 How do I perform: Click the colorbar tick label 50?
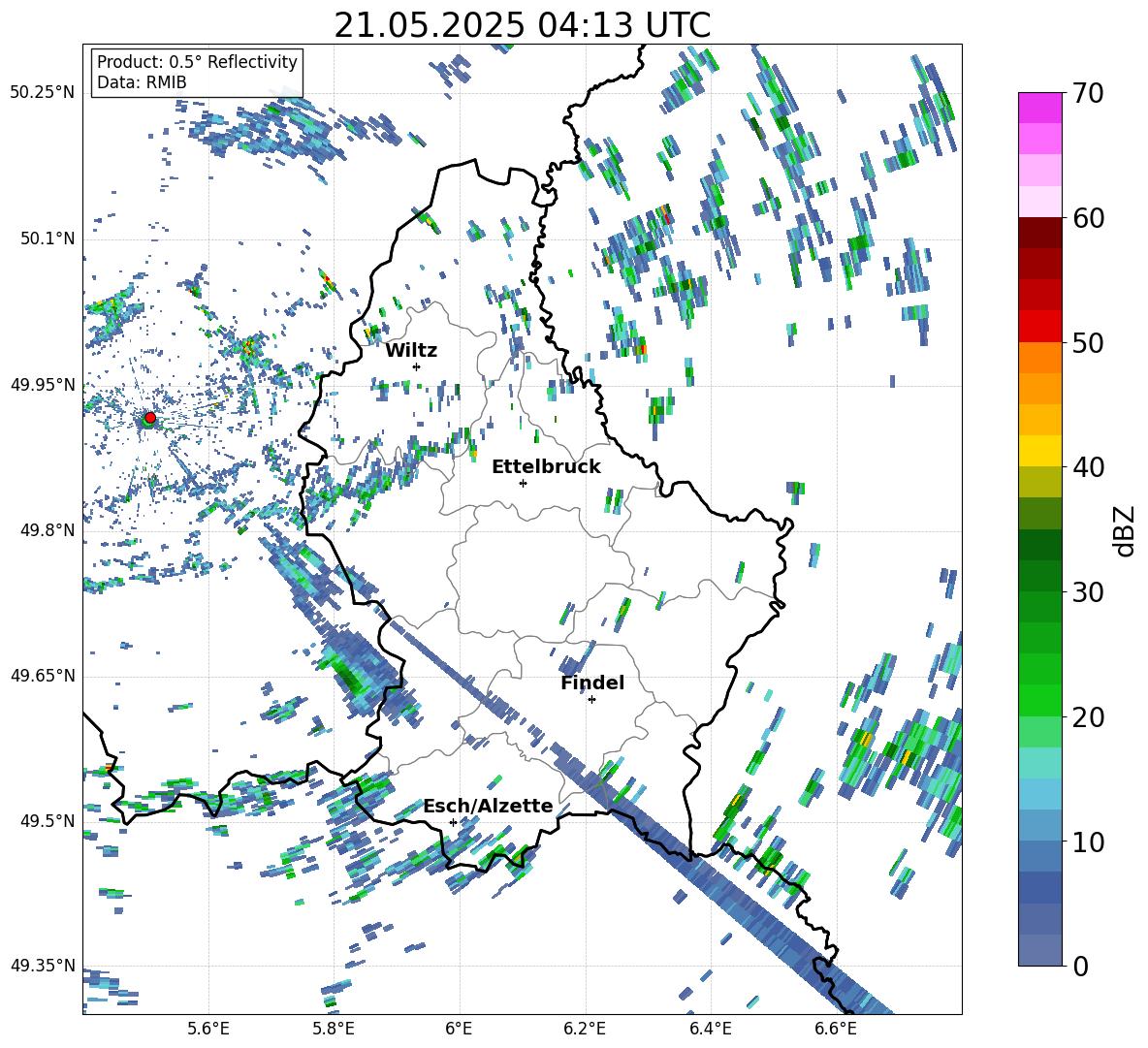click(x=1088, y=342)
